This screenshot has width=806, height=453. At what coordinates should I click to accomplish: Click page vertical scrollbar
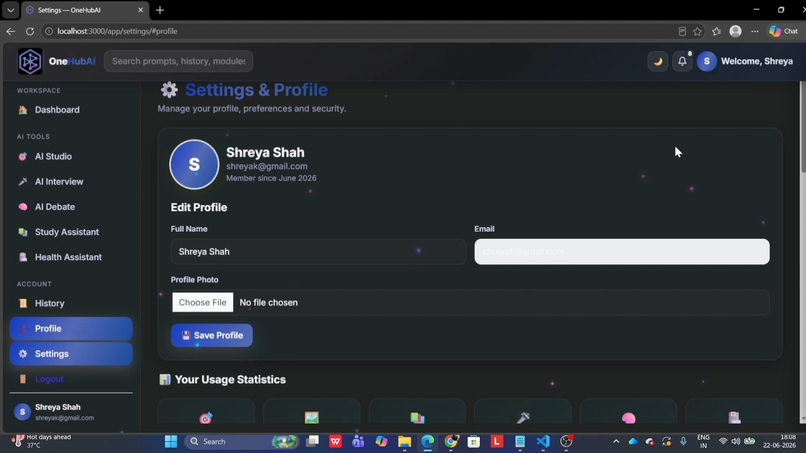(802, 128)
